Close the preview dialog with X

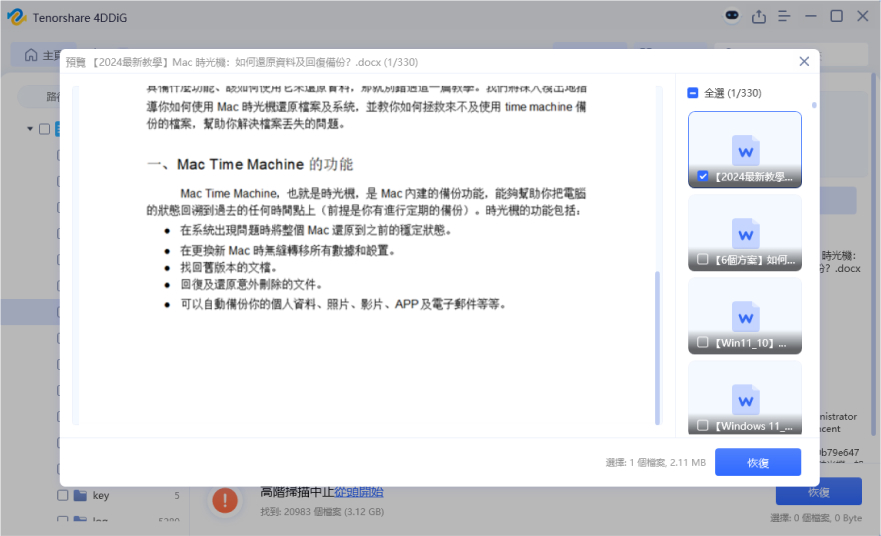[804, 61]
